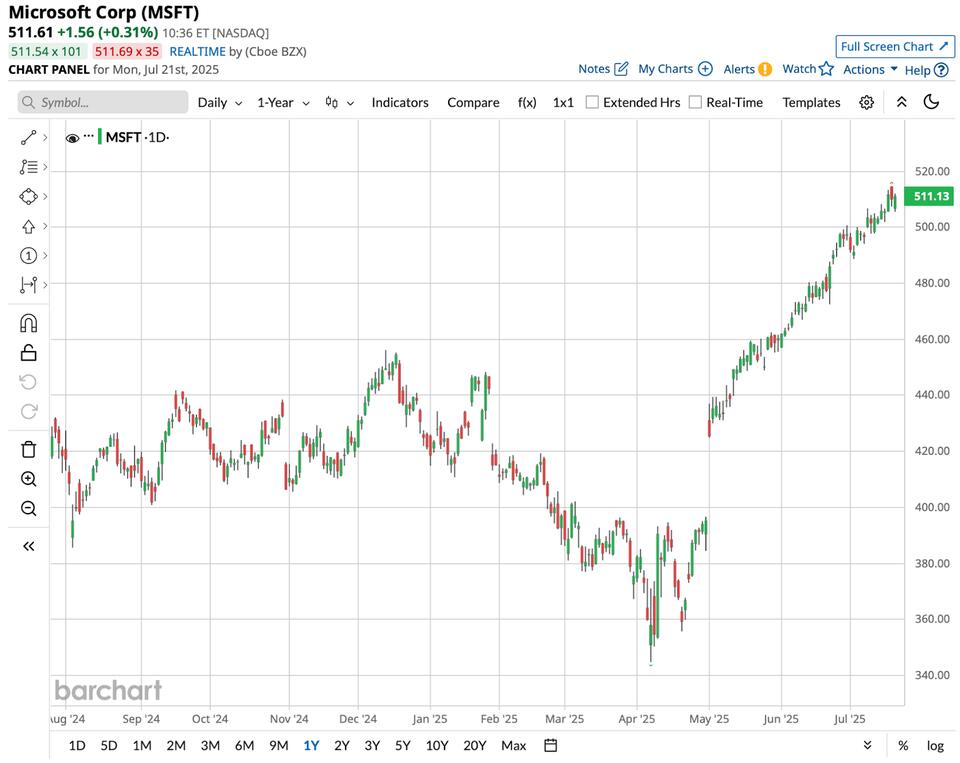Image resolution: width=960 pixels, height=763 pixels.
Task: Open the Daily interval dropdown
Action: [220, 102]
